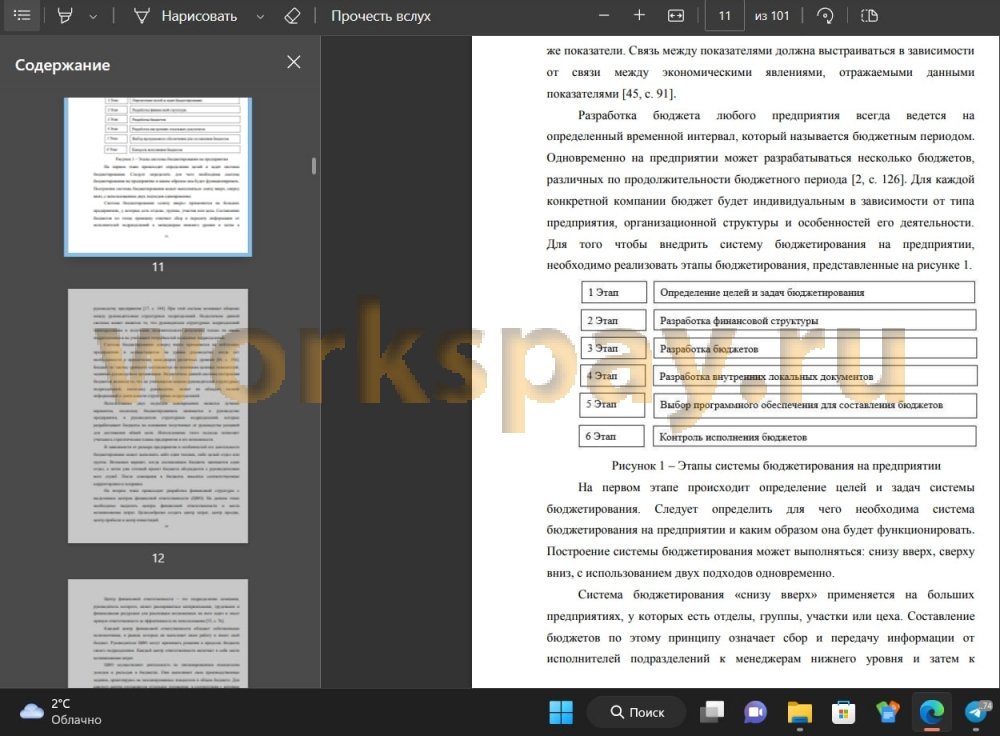Screen dimensions: 1000x736
Task: Click the 'Контроль исполнения бюджетов' box
Action: tap(814, 436)
